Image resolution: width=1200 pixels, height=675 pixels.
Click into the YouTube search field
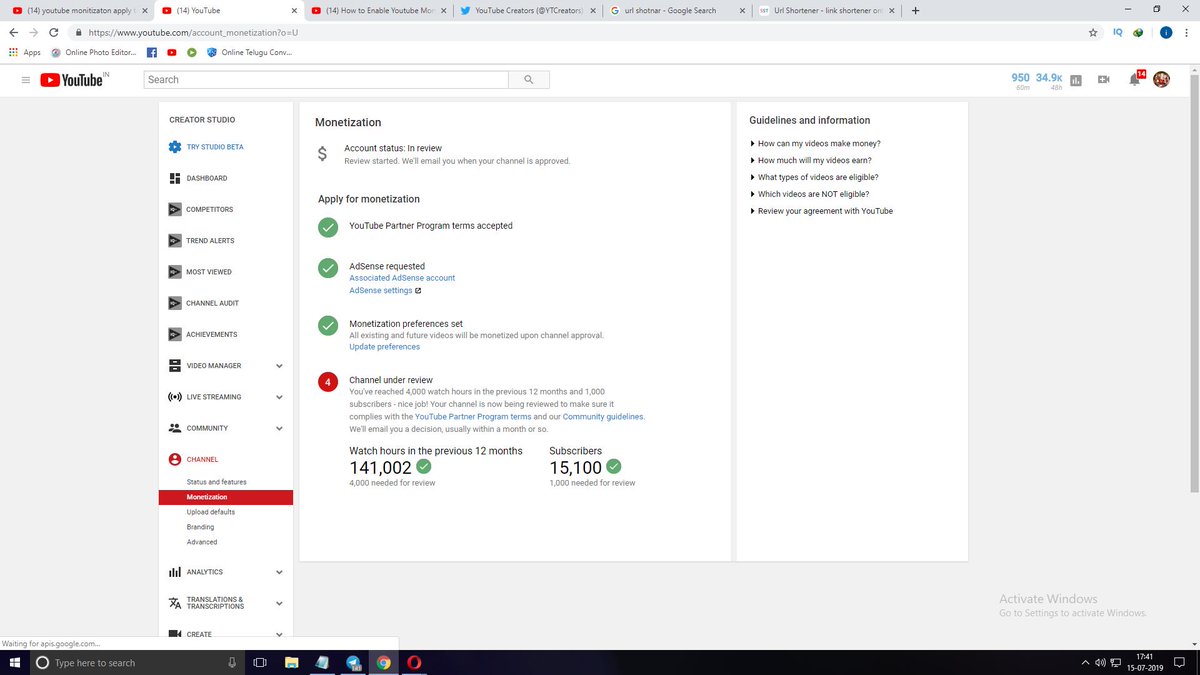tap(326, 80)
